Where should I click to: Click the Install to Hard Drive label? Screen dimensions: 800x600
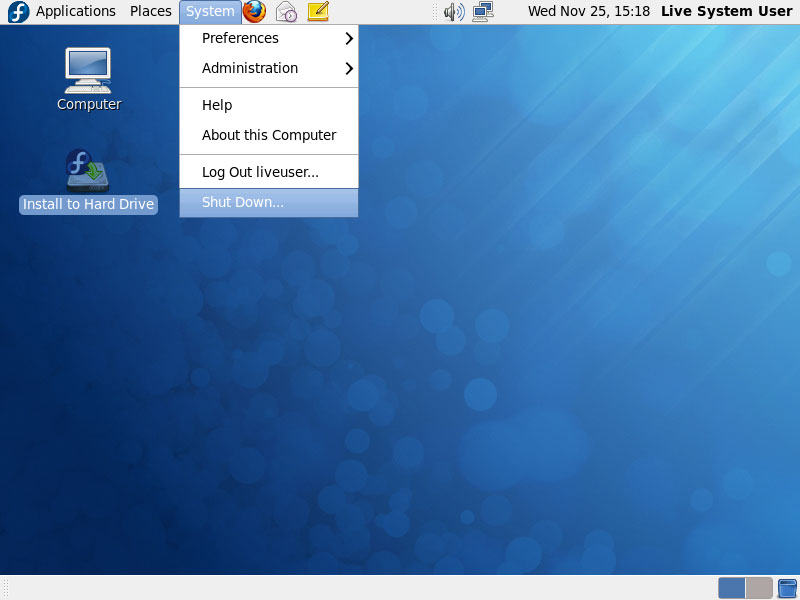(88, 204)
